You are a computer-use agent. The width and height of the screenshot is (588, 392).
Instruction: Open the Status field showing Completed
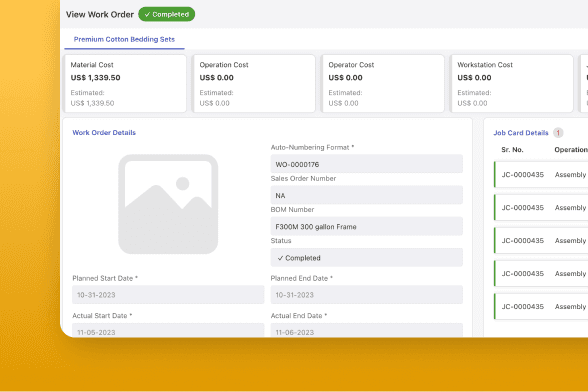click(367, 257)
